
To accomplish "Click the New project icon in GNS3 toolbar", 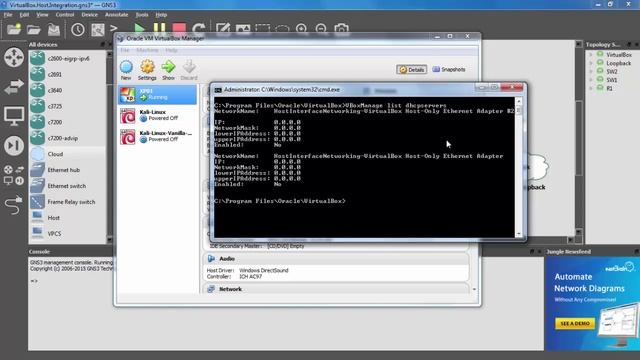I will (x=14, y=29).
